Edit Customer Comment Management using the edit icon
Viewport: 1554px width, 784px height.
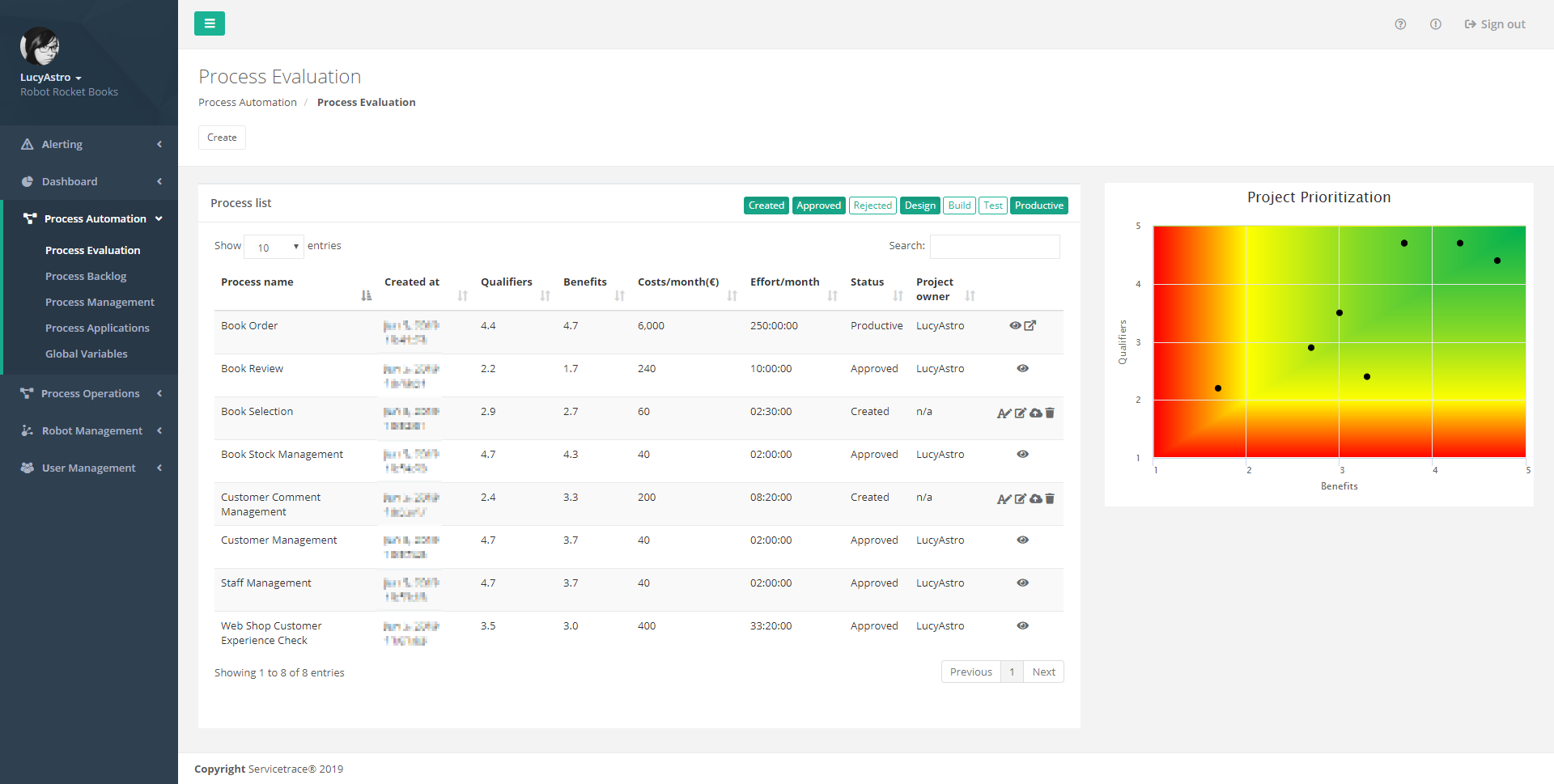pos(1021,499)
